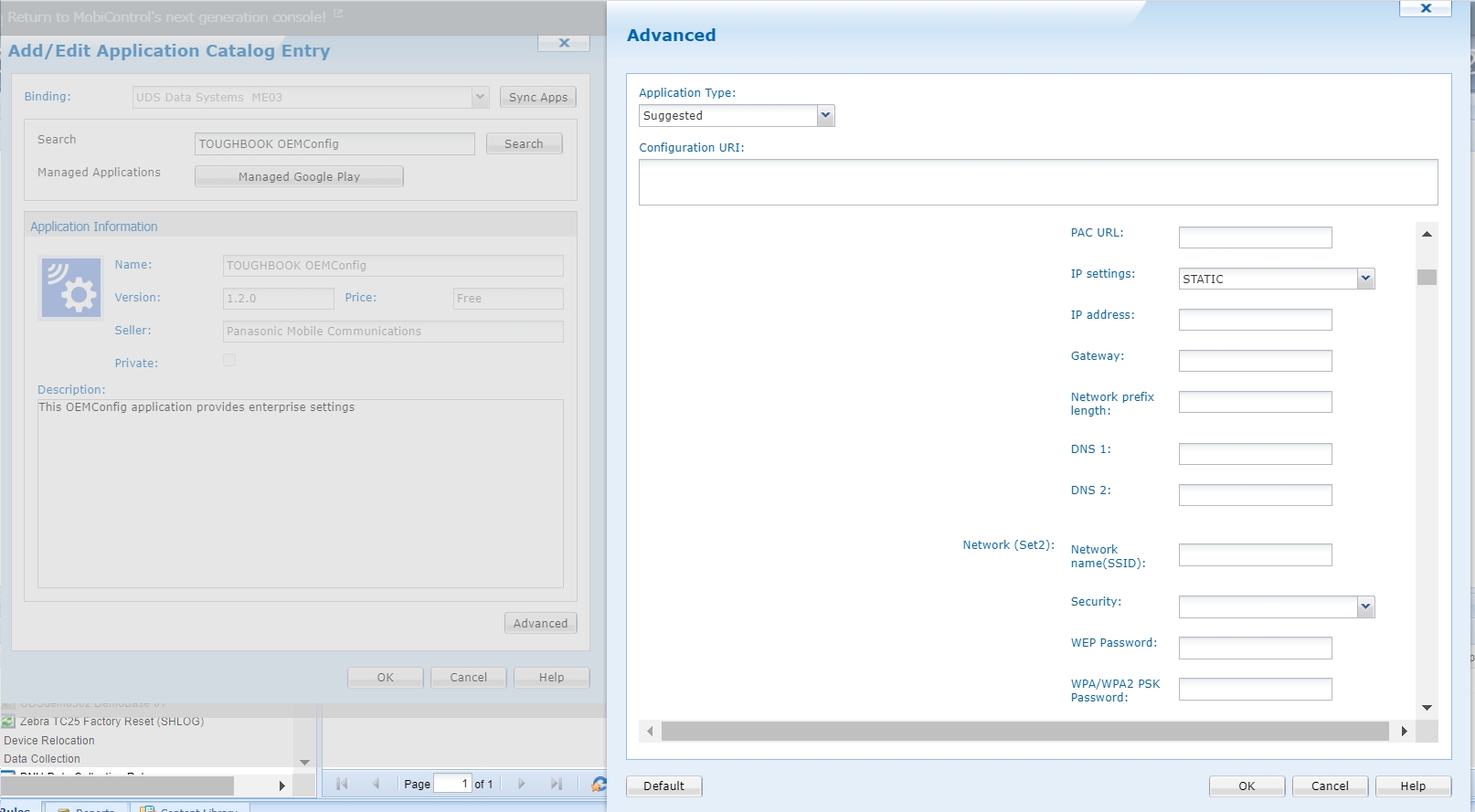Screen dimensions: 1475x812
Task: Toggle the Private checkbox
Action: (x=229, y=361)
